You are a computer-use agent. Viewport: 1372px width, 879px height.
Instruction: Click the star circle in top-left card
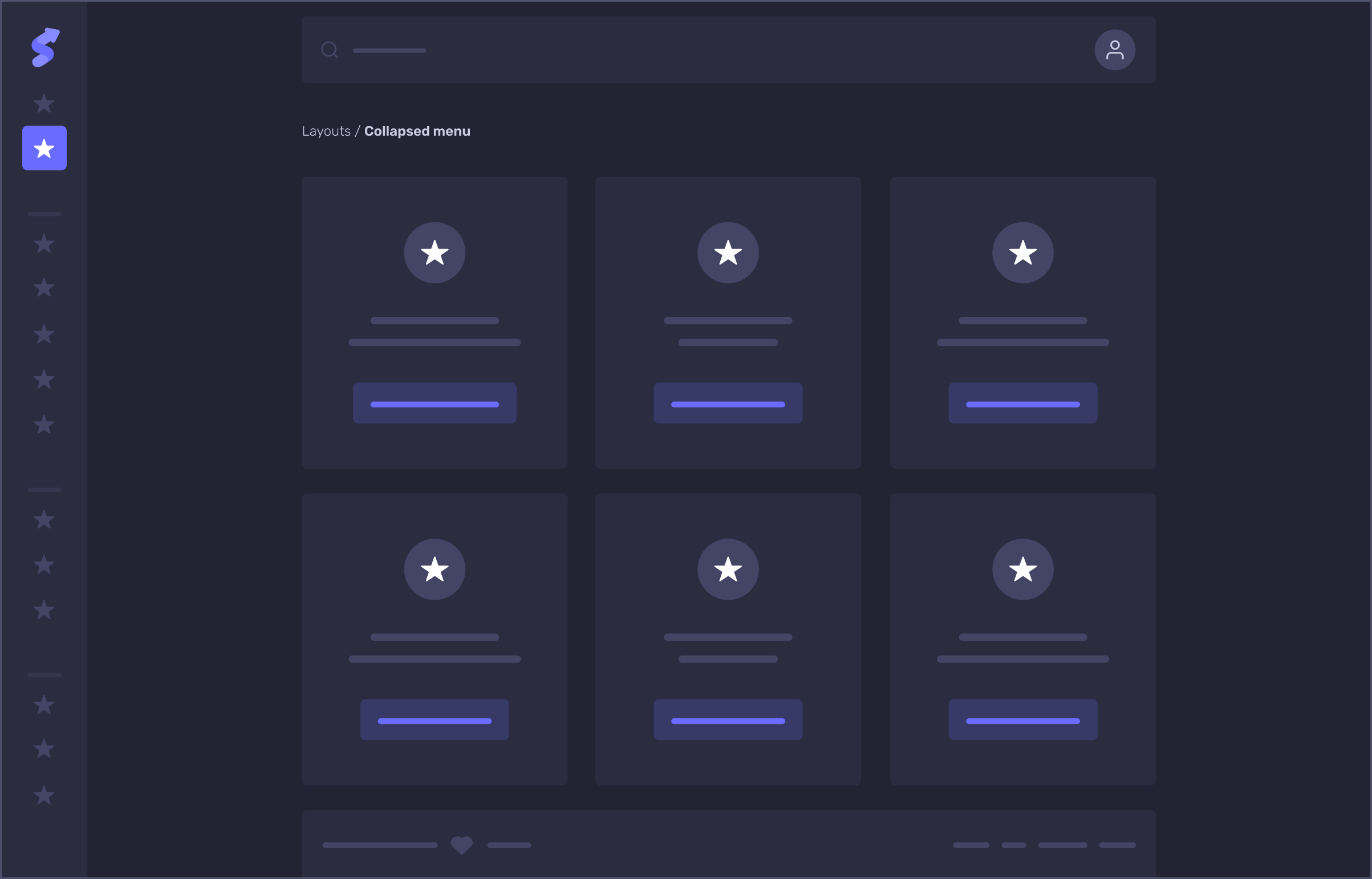435,253
